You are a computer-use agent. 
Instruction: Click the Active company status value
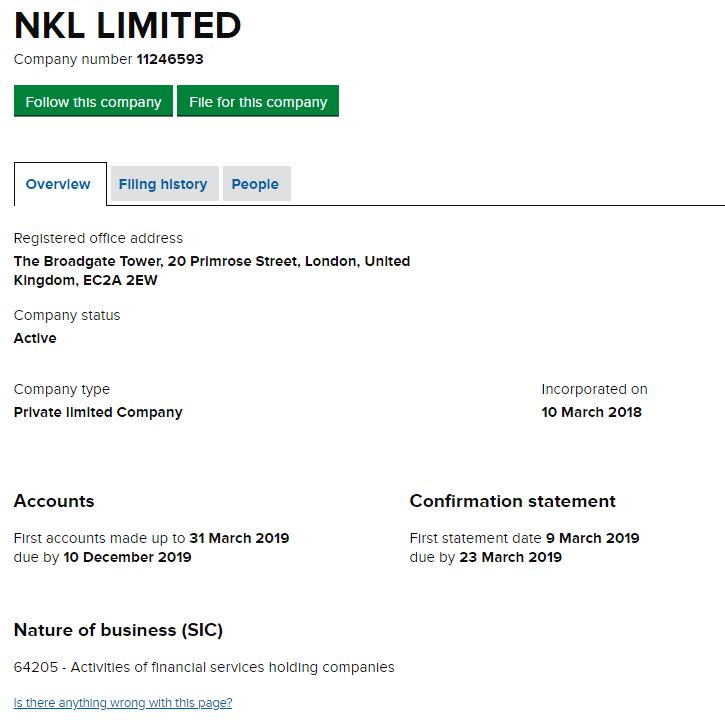pyautogui.click(x=35, y=338)
